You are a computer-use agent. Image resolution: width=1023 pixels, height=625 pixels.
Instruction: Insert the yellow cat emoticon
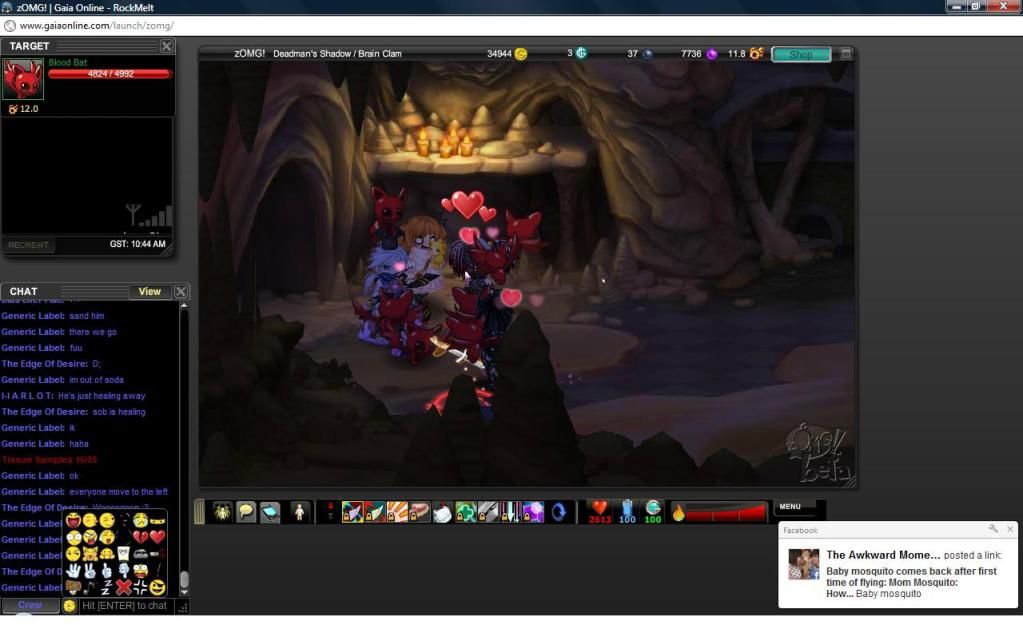tap(90, 553)
